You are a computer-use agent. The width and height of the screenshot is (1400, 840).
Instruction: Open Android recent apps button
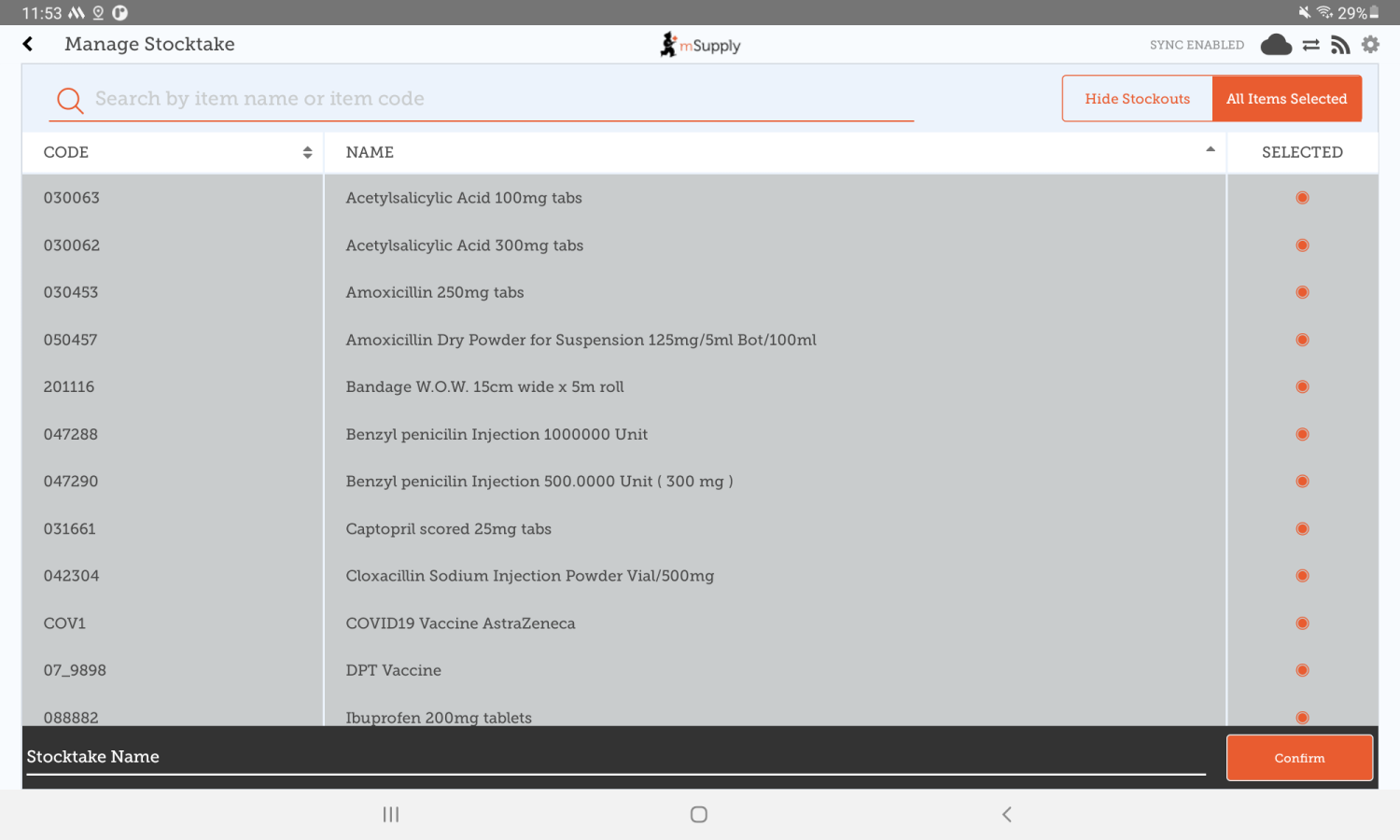pos(391,815)
